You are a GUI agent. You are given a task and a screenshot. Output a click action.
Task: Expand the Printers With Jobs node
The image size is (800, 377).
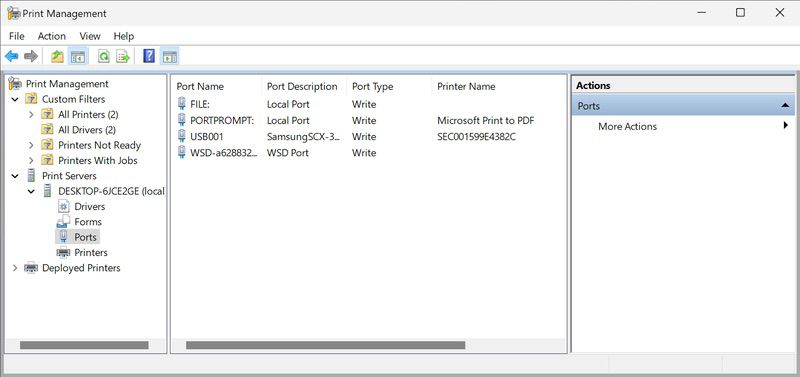[x=31, y=160]
